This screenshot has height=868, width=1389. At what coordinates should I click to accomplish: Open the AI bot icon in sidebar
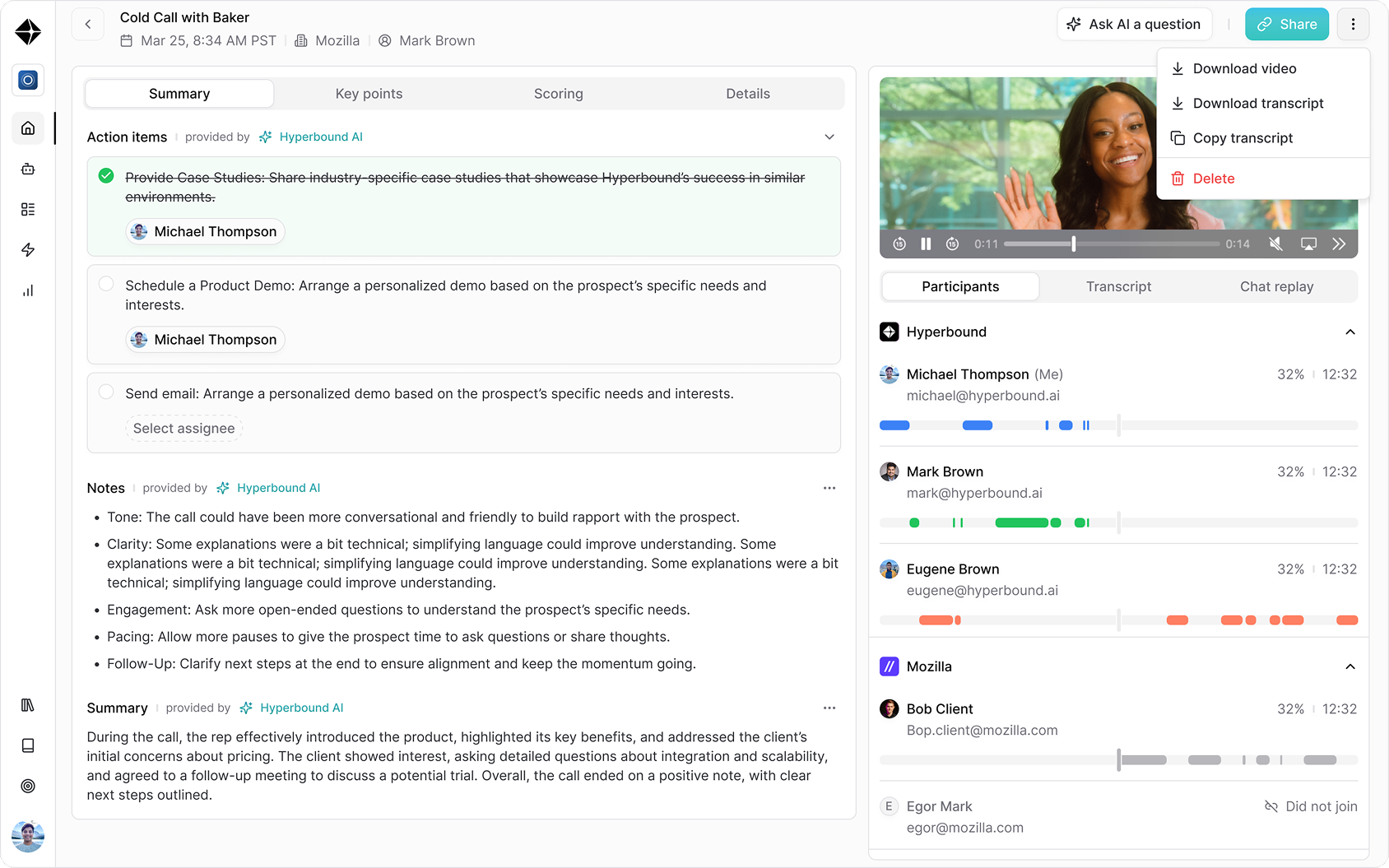pyautogui.click(x=28, y=169)
